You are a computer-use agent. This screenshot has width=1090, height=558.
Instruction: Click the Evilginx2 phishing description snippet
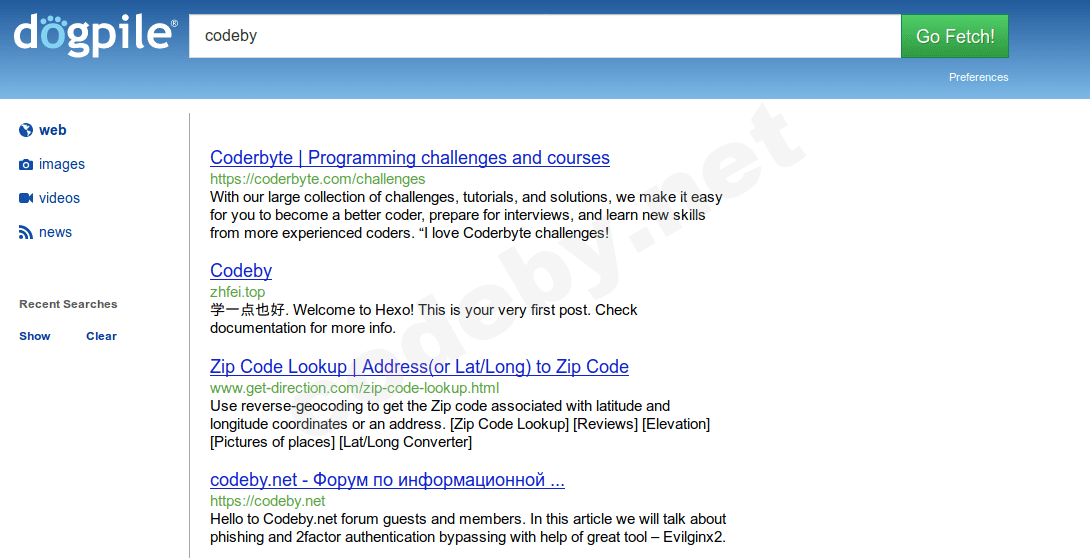point(468,528)
